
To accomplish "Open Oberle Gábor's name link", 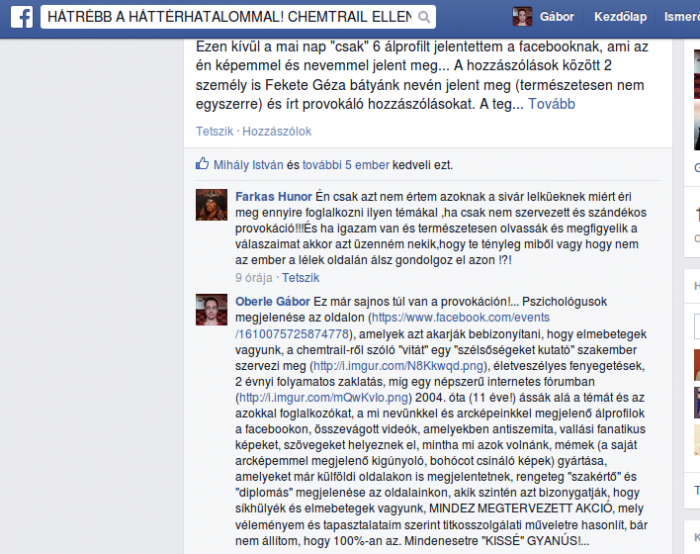I will [272, 302].
